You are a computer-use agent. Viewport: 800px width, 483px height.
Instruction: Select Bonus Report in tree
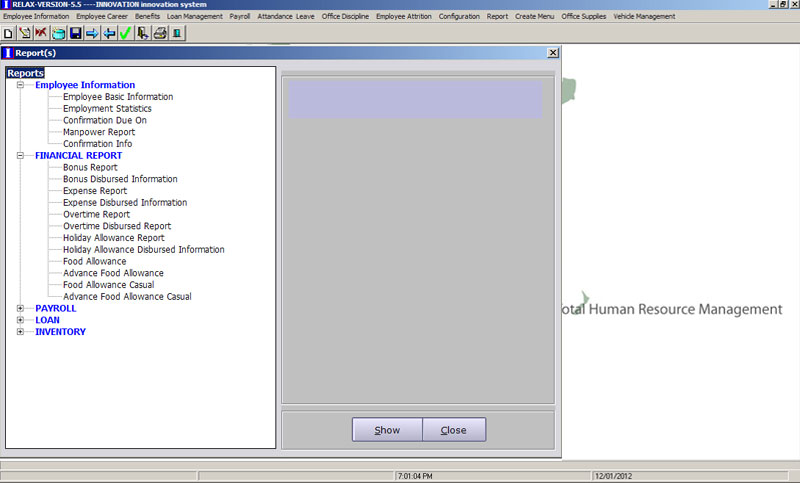point(90,167)
